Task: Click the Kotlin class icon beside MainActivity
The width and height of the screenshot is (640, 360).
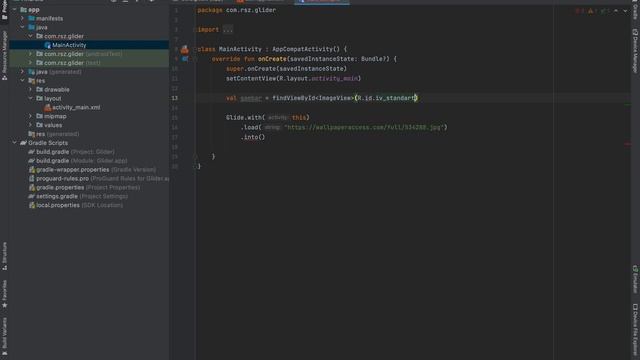Action: point(47,45)
